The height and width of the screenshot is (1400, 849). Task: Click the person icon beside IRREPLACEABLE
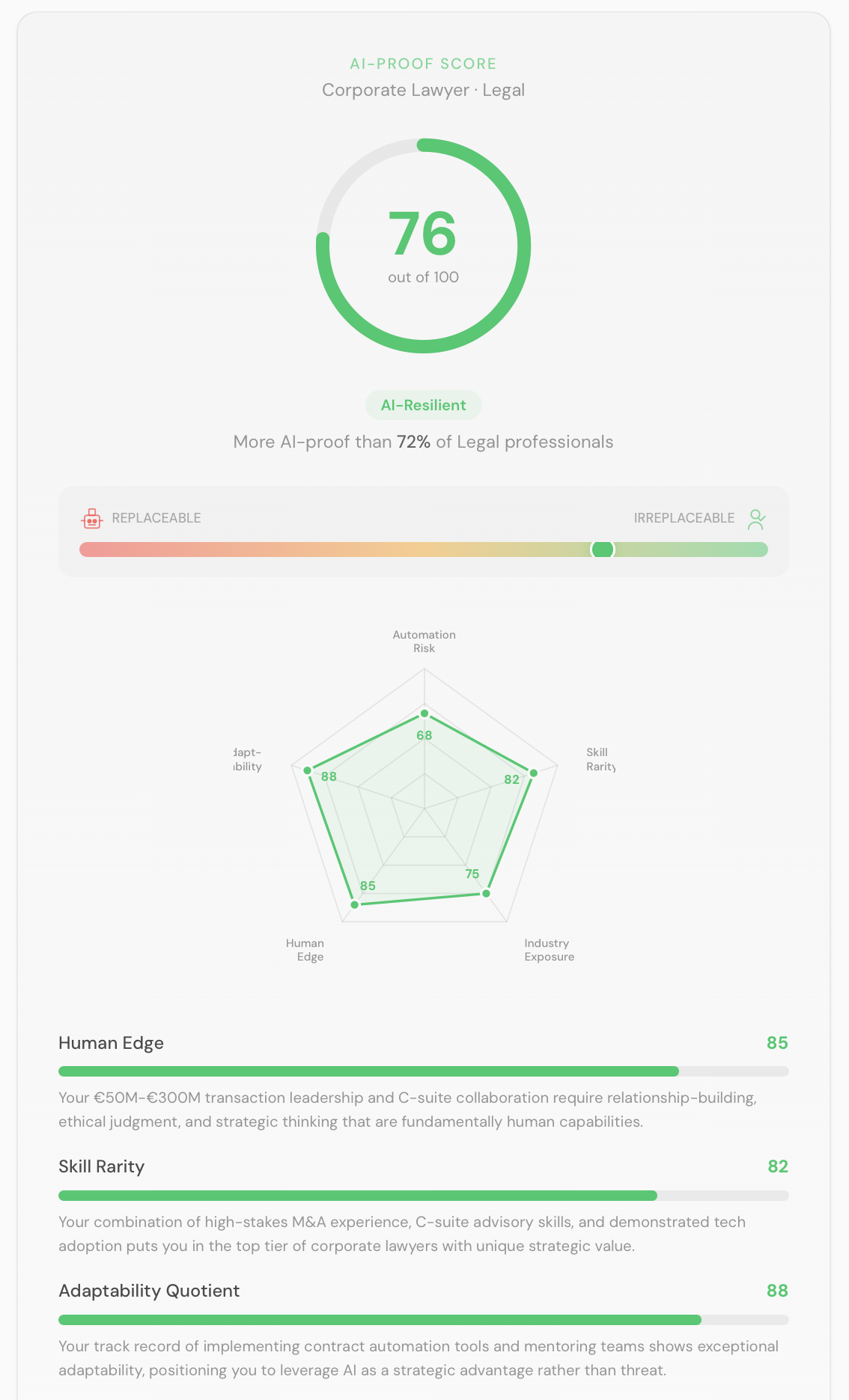pos(757,518)
